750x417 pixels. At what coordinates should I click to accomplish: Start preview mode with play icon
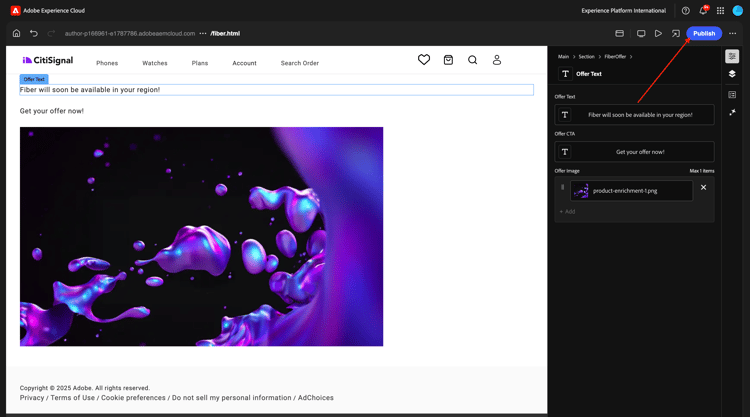pyautogui.click(x=658, y=33)
